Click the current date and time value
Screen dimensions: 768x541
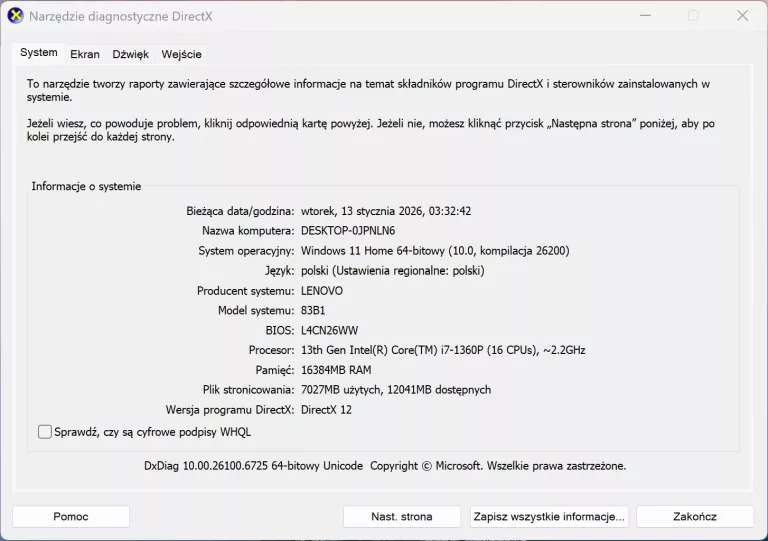point(385,211)
